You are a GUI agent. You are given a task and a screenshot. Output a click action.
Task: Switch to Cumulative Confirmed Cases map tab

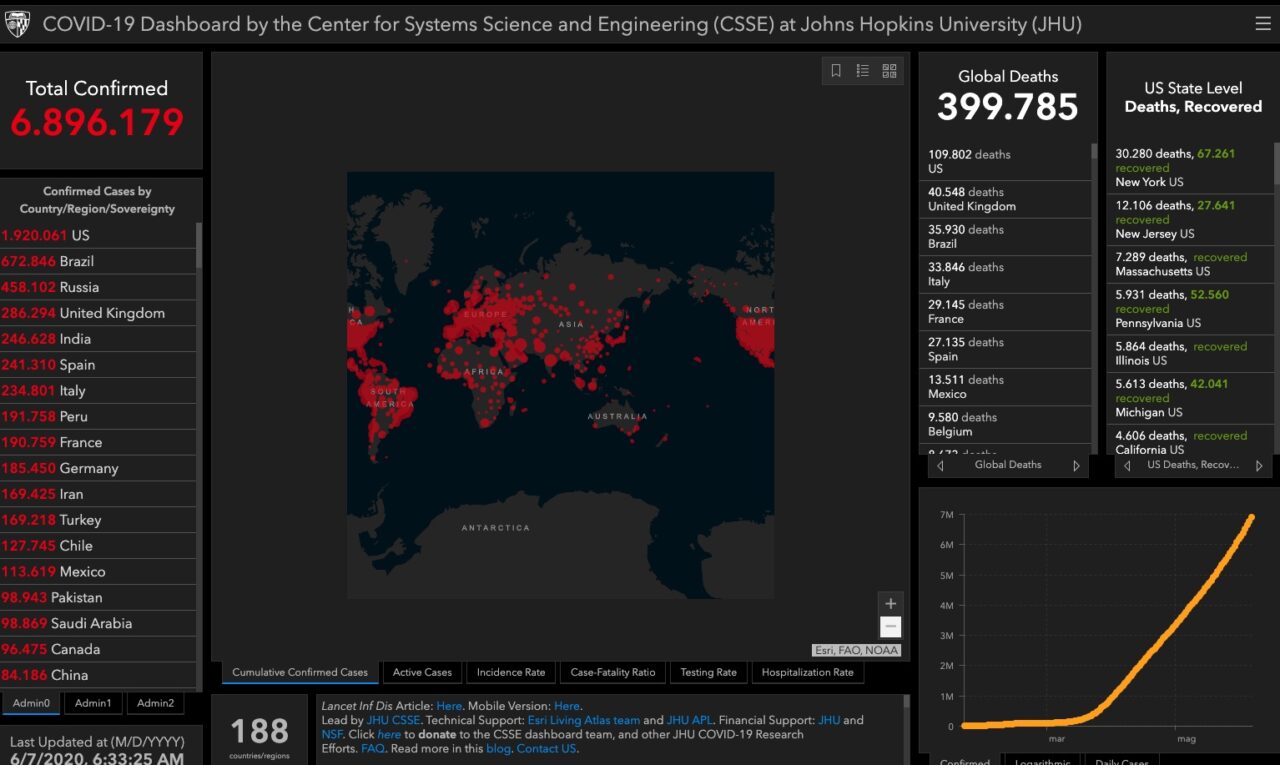(x=300, y=672)
